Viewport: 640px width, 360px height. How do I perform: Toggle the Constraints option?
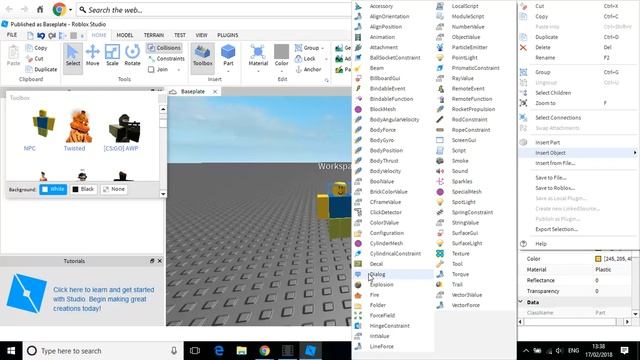tap(166, 59)
